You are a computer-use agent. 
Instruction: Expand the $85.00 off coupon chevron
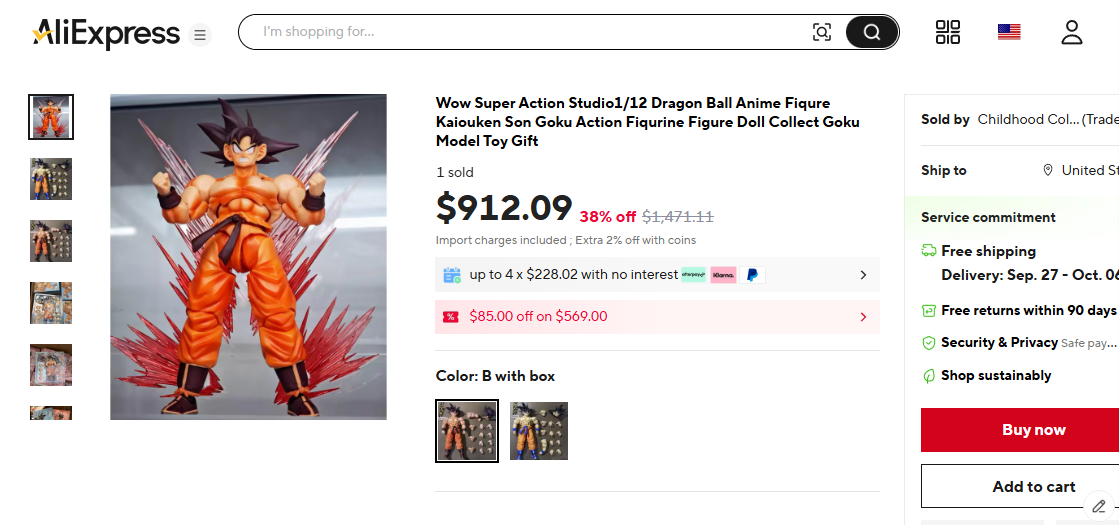point(863,317)
